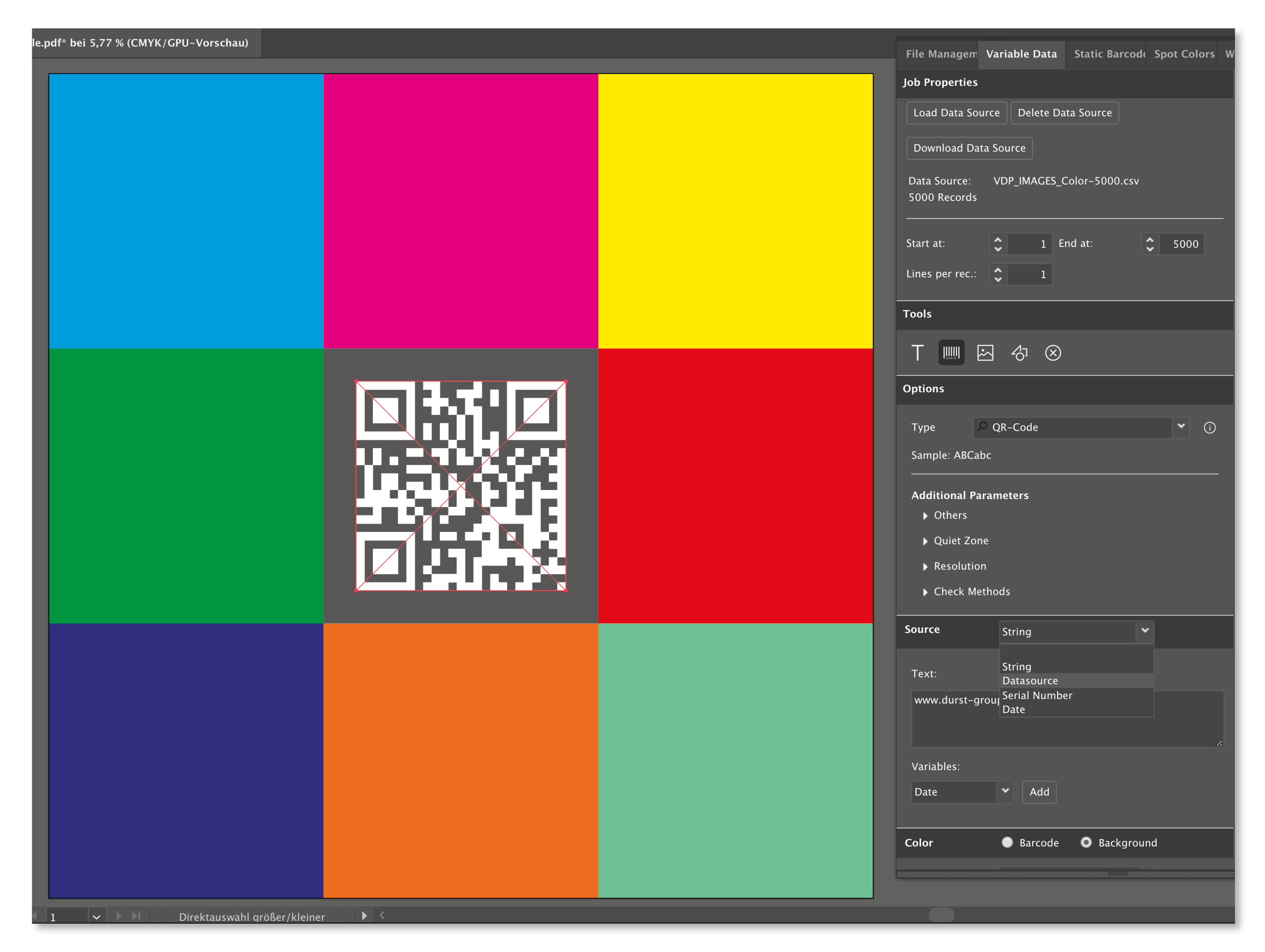The image size is (1265, 952).
Task: Select the shape tool icon beside Image
Action: [x=1019, y=353]
